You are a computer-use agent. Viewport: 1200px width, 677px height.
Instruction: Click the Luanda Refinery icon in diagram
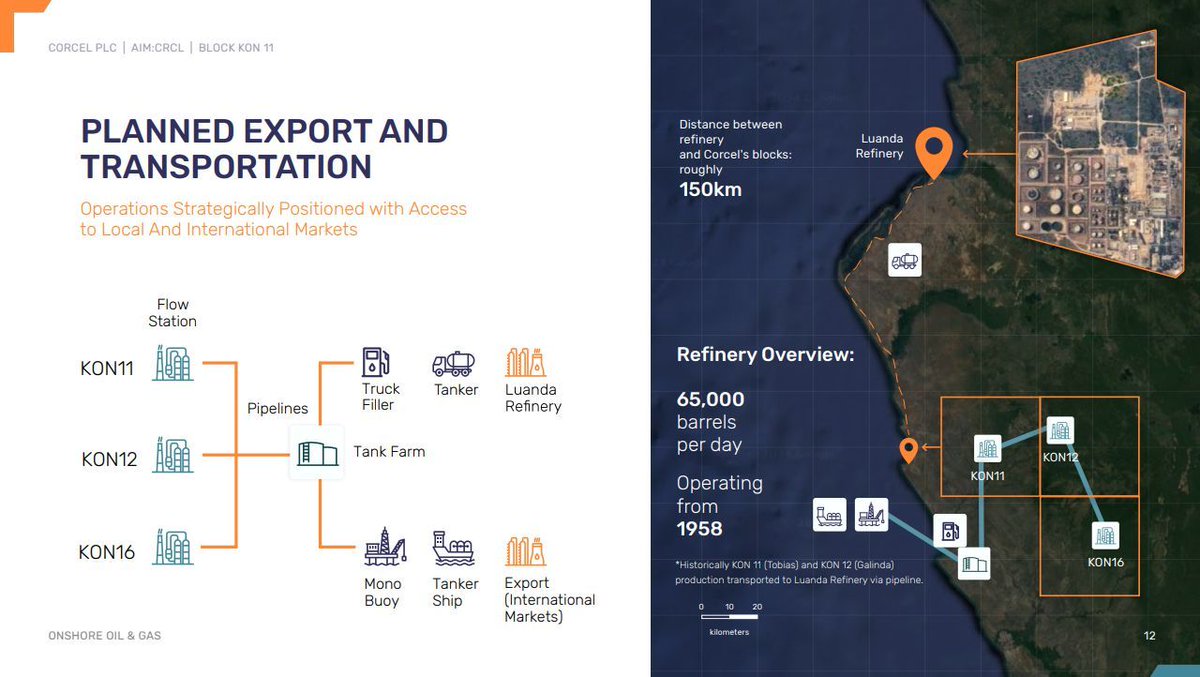(x=527, y=360)
